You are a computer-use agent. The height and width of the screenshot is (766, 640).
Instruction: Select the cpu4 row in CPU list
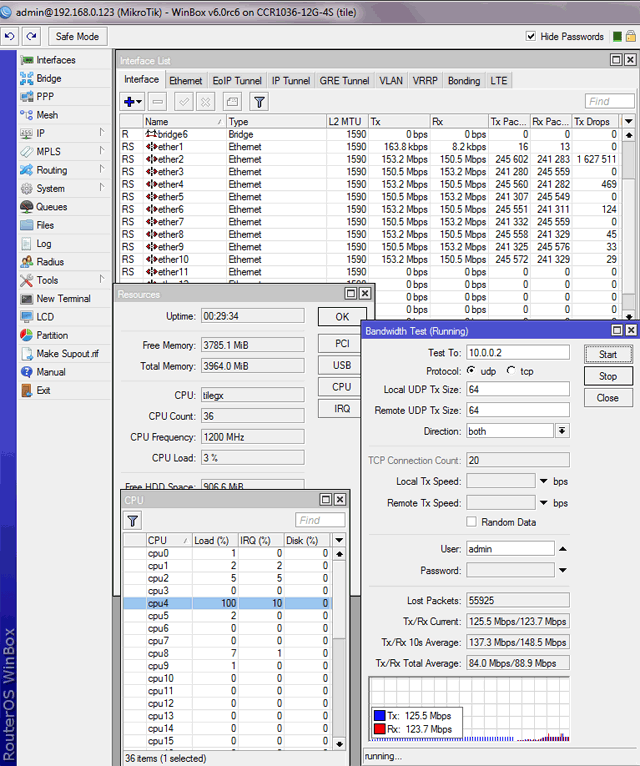tap(227, 603)
